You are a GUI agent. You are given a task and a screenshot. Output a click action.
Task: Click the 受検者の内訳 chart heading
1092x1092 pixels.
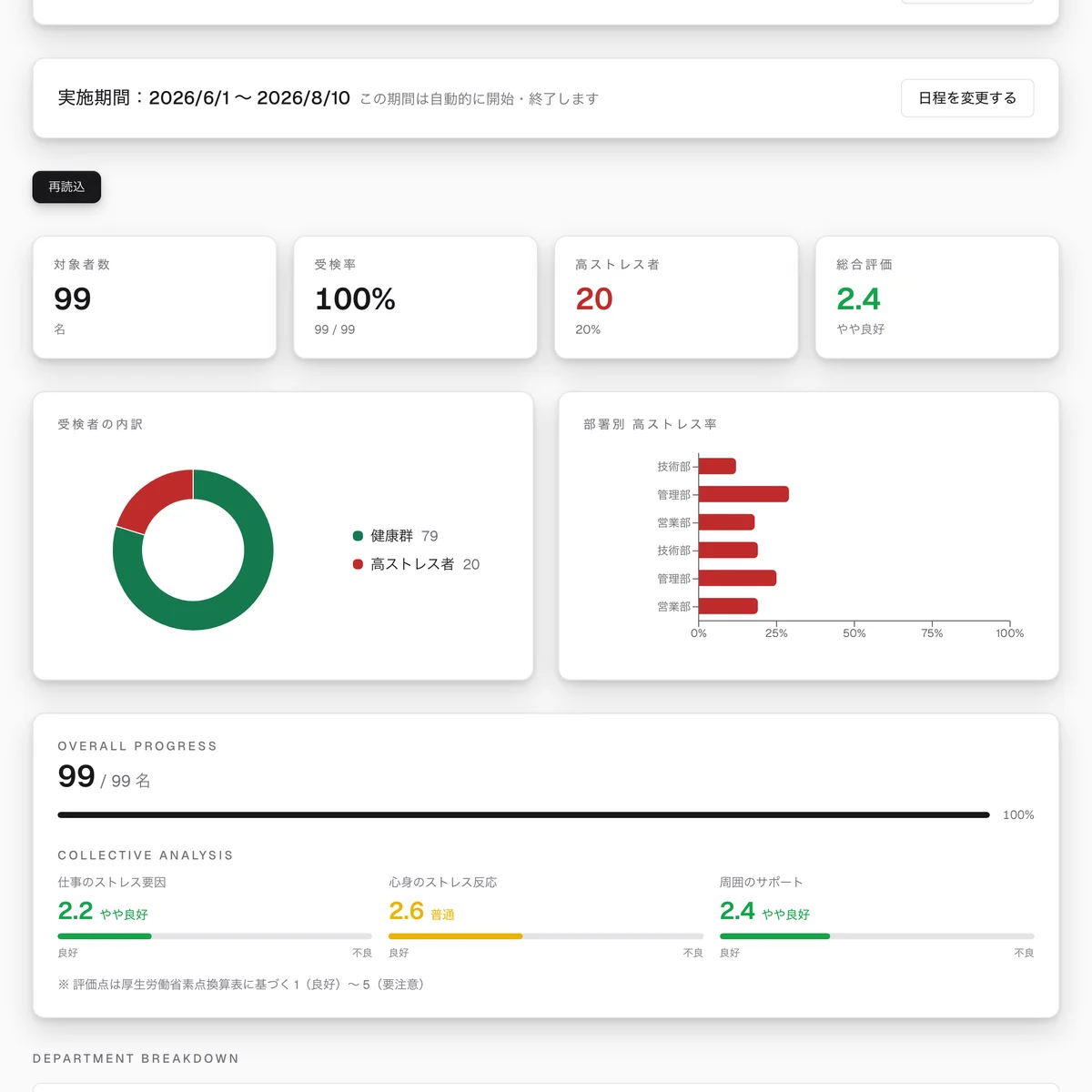100,424
